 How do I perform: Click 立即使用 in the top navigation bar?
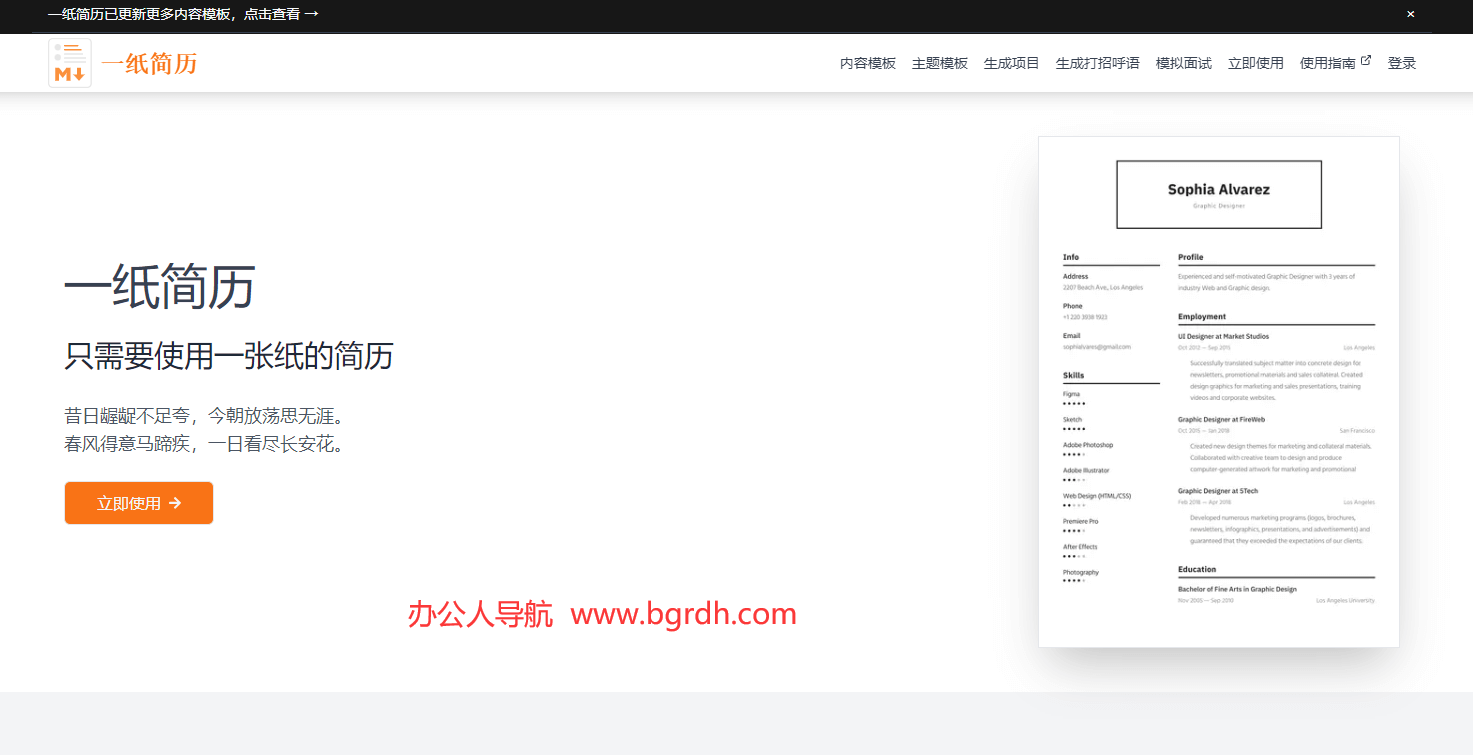point(1255,63)
